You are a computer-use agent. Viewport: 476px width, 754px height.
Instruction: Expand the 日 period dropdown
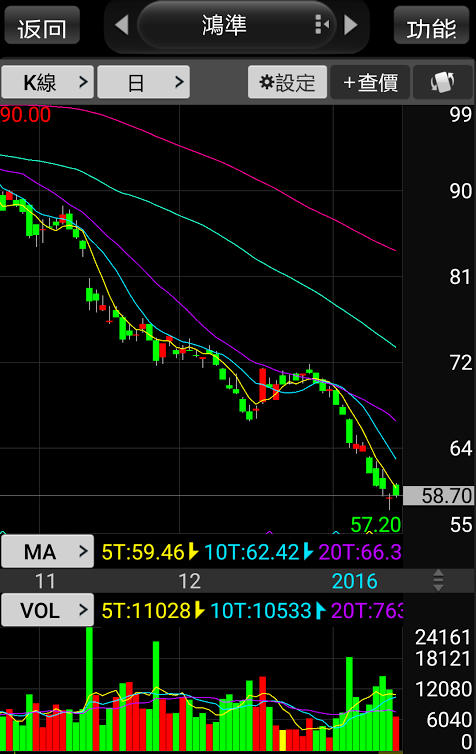pyautogui.click(x=144, y=82)
